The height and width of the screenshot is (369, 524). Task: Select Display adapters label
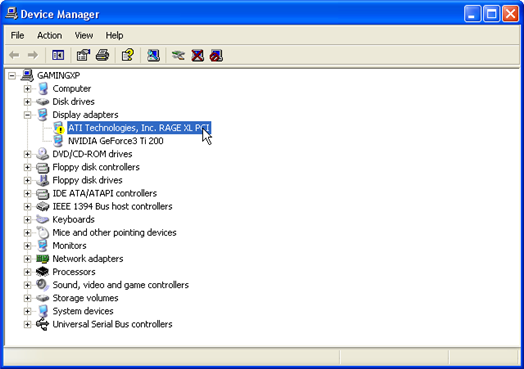tap(85, 115)
